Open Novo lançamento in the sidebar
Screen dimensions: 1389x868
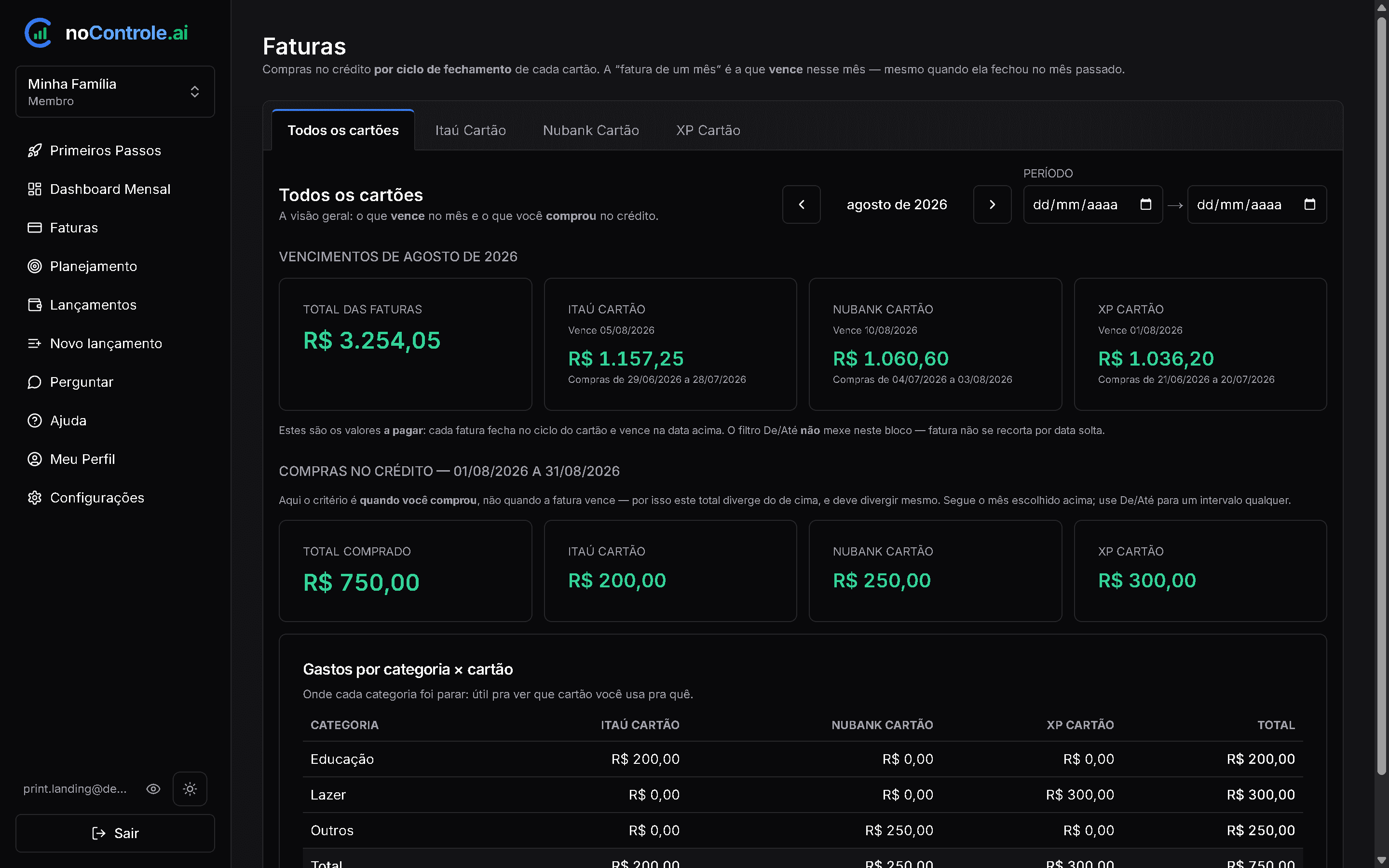[x=115, y=343]
